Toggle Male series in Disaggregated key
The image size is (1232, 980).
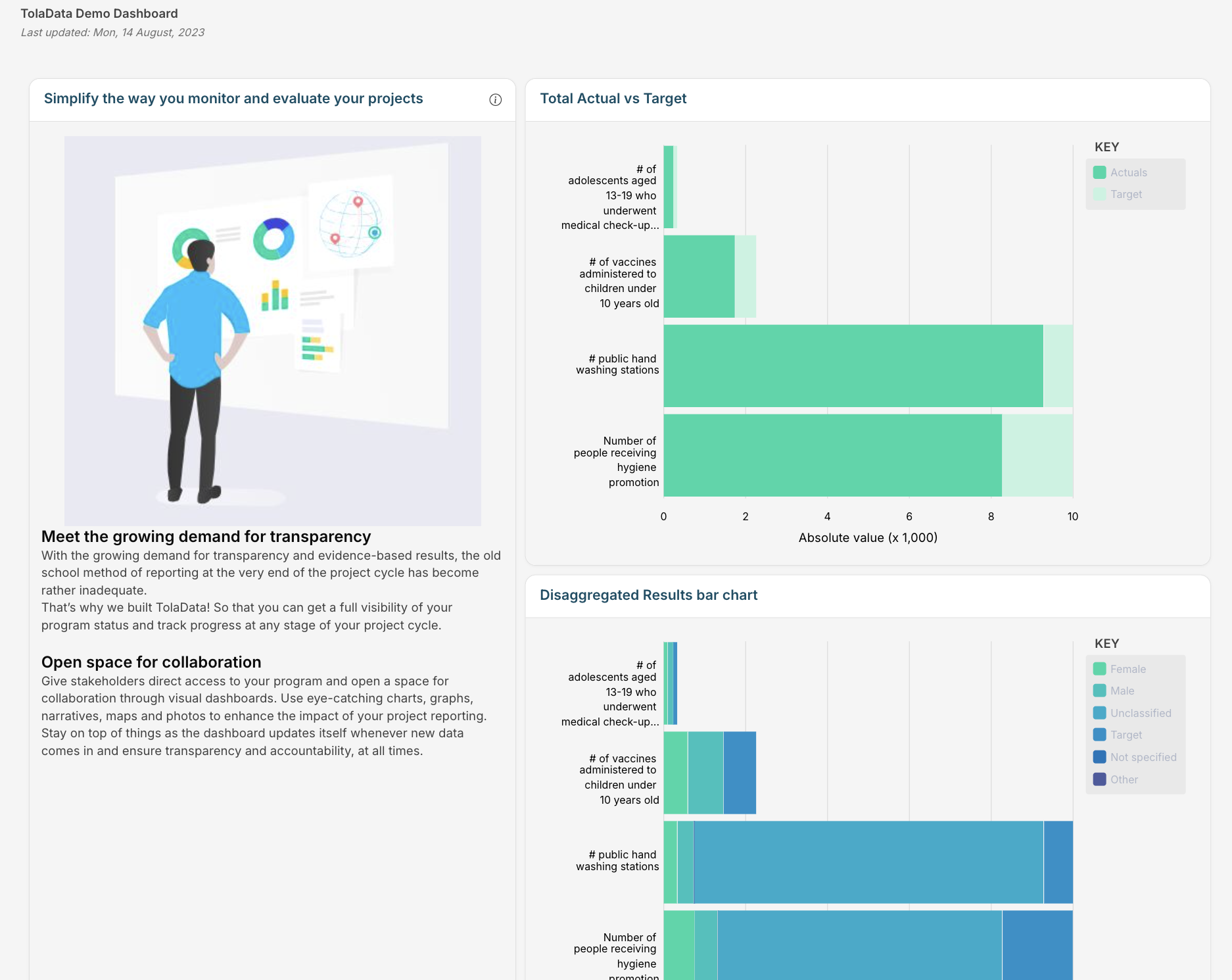[1114, 691]
